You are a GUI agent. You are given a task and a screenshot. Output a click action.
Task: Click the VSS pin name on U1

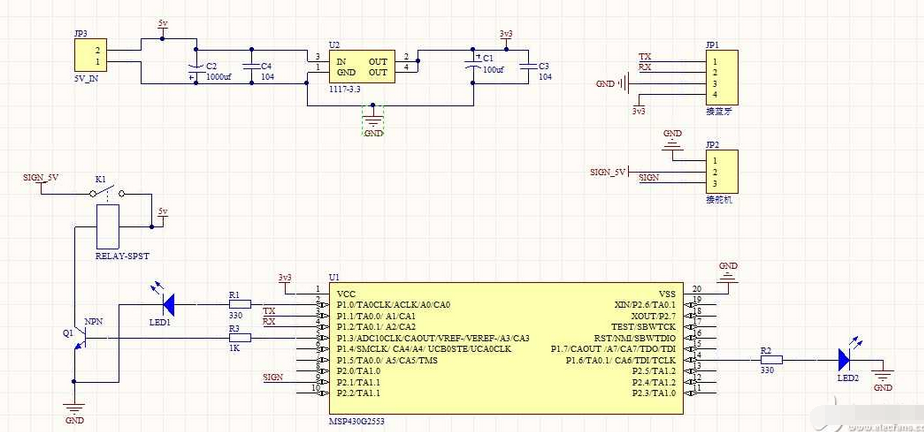(667, 294)
